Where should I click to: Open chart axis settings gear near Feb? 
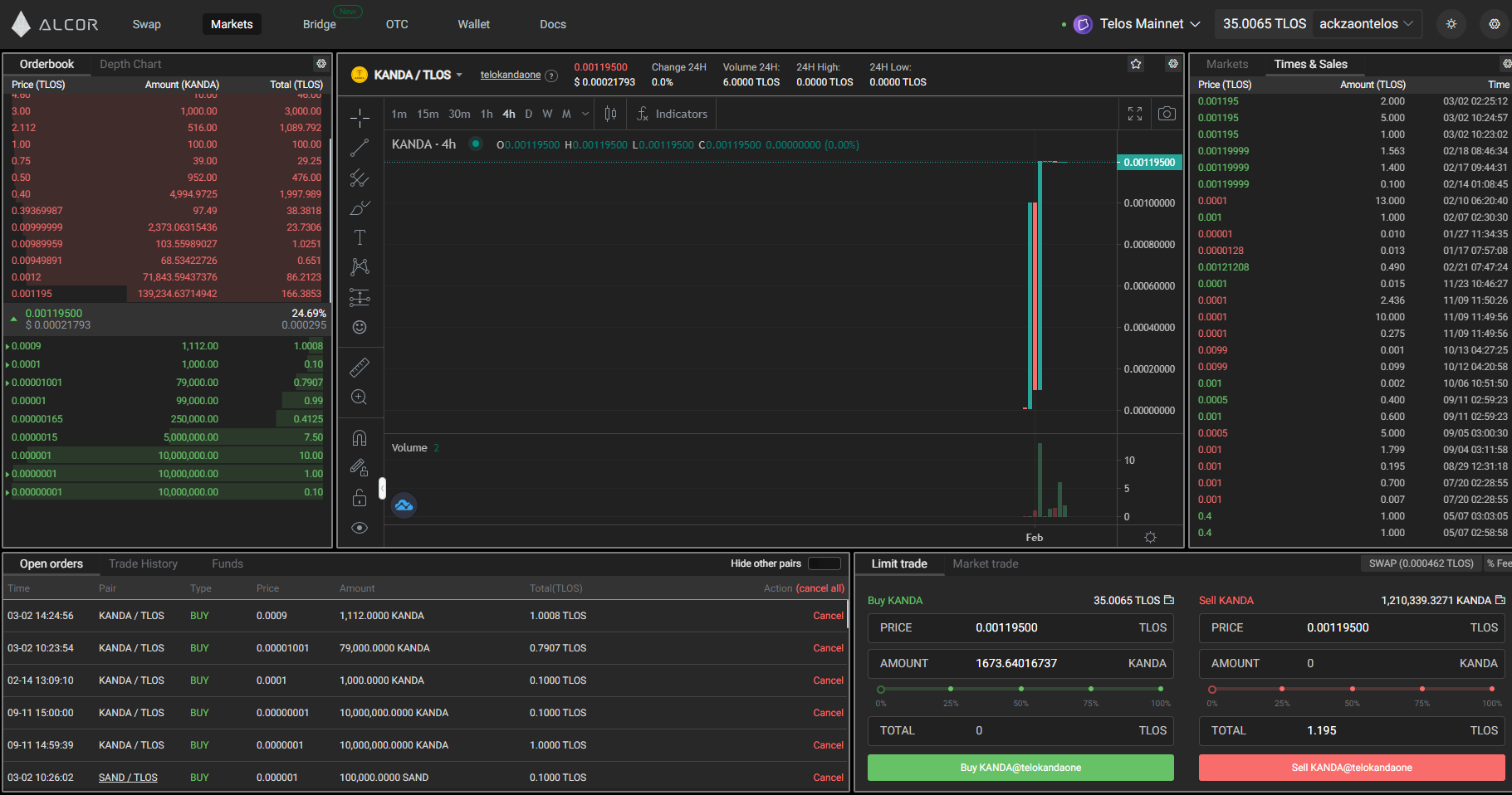point(1150,537)
